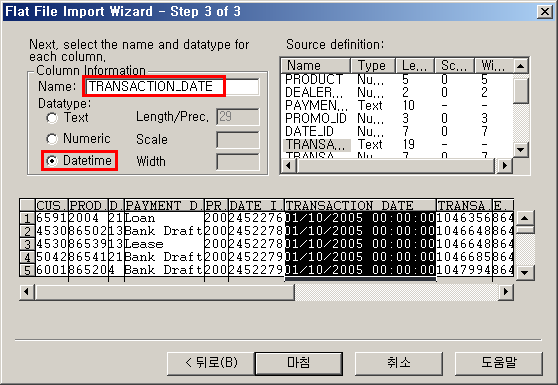Screen dimensions: 558x385
Task: Click data preview scroll left arrow
Action: (26, 292)
